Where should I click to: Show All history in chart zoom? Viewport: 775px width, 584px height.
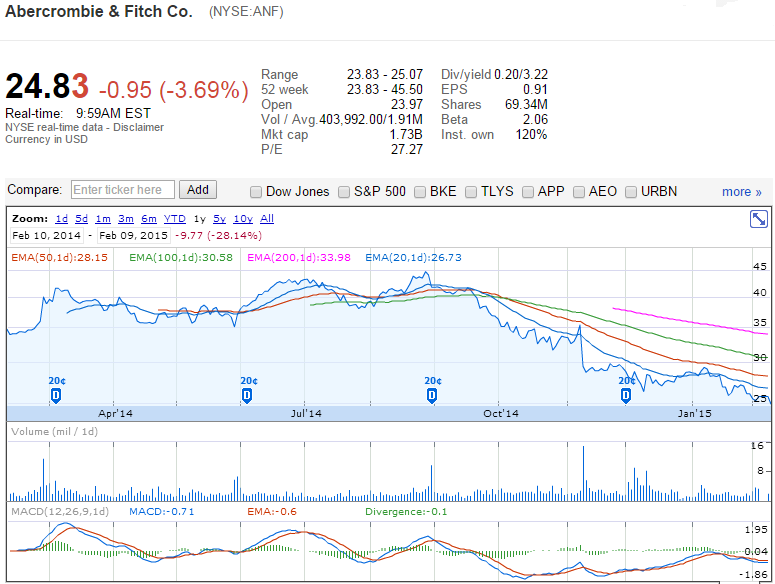pos(267,219)
